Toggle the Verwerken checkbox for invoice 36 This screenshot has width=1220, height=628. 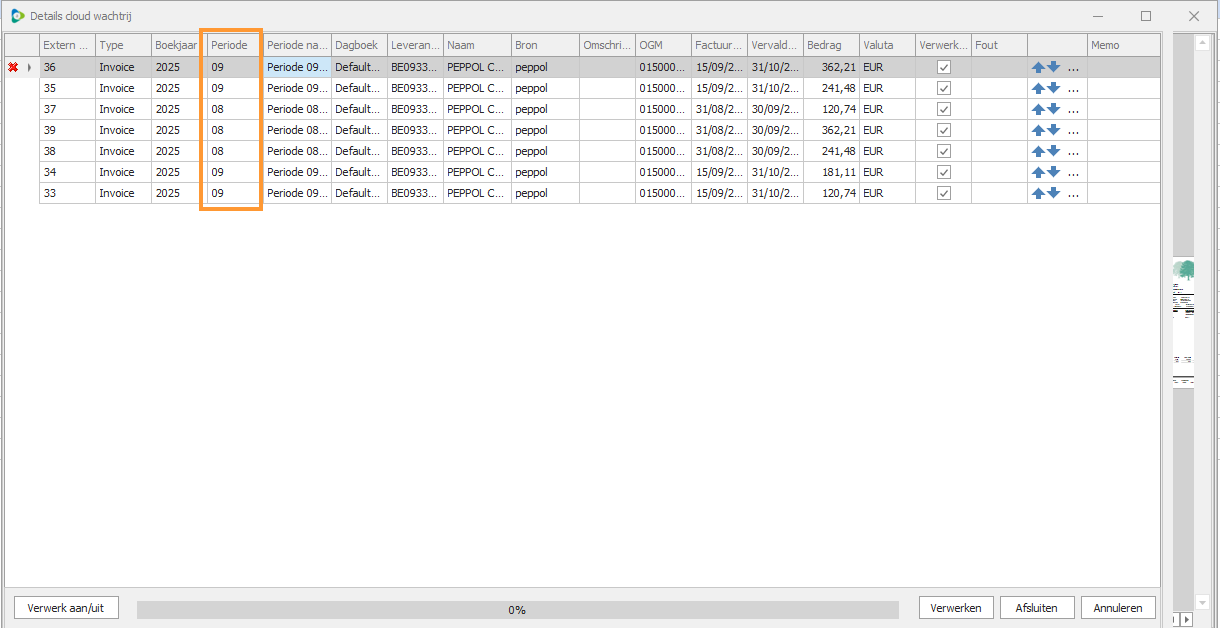943,67
